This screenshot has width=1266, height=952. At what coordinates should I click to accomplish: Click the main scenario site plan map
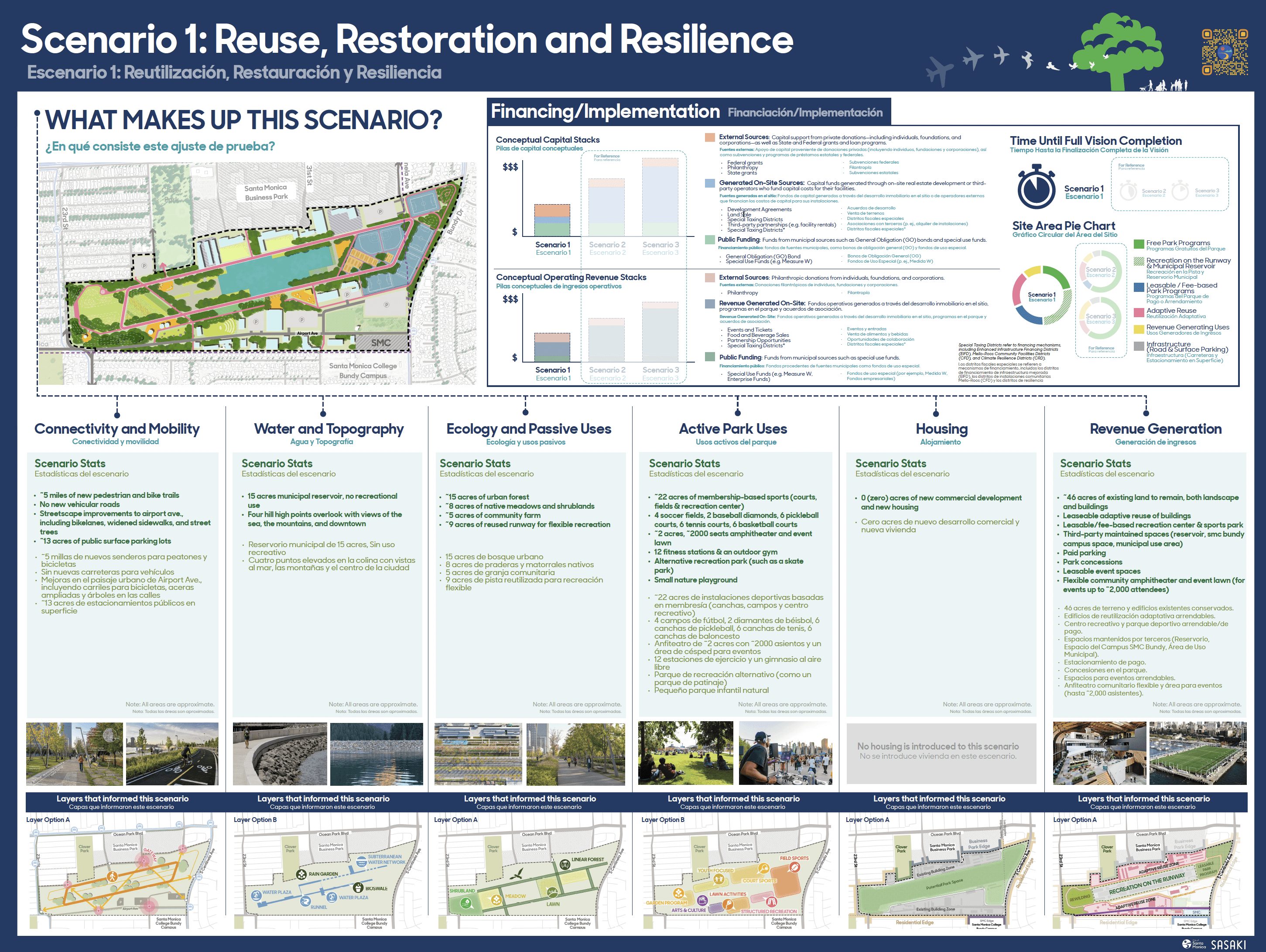(x=257, y=273)
